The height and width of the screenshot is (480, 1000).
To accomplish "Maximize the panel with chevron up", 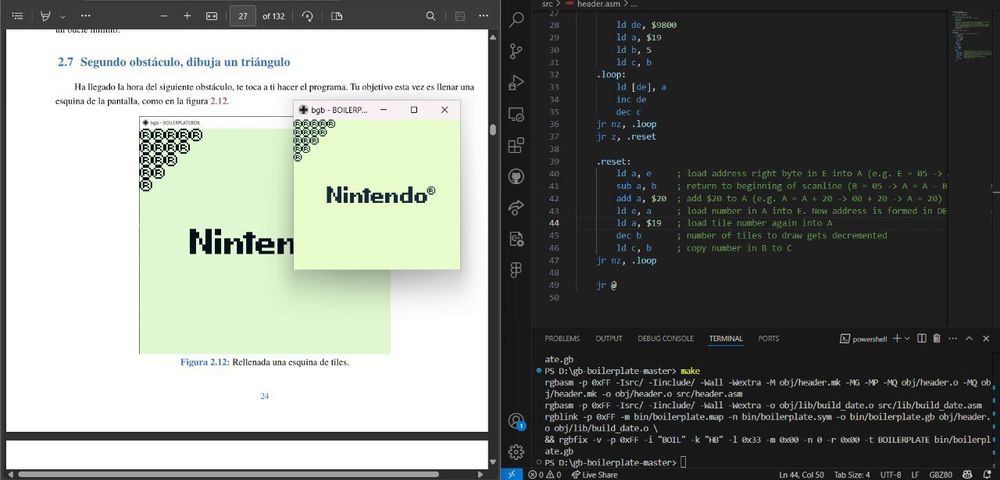I will pos(969,338).
